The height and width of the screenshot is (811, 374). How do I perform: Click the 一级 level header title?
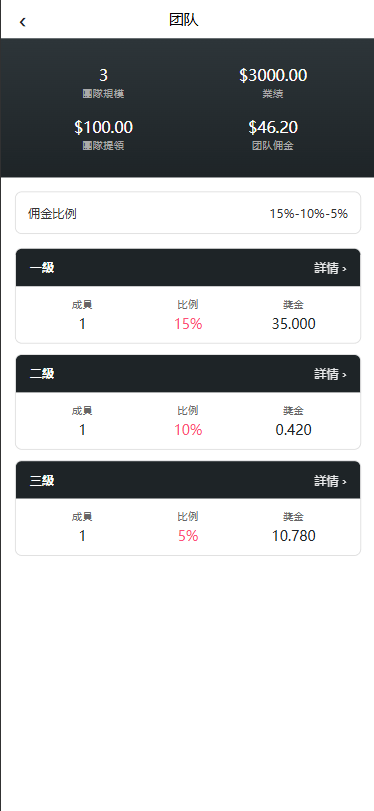42,268
